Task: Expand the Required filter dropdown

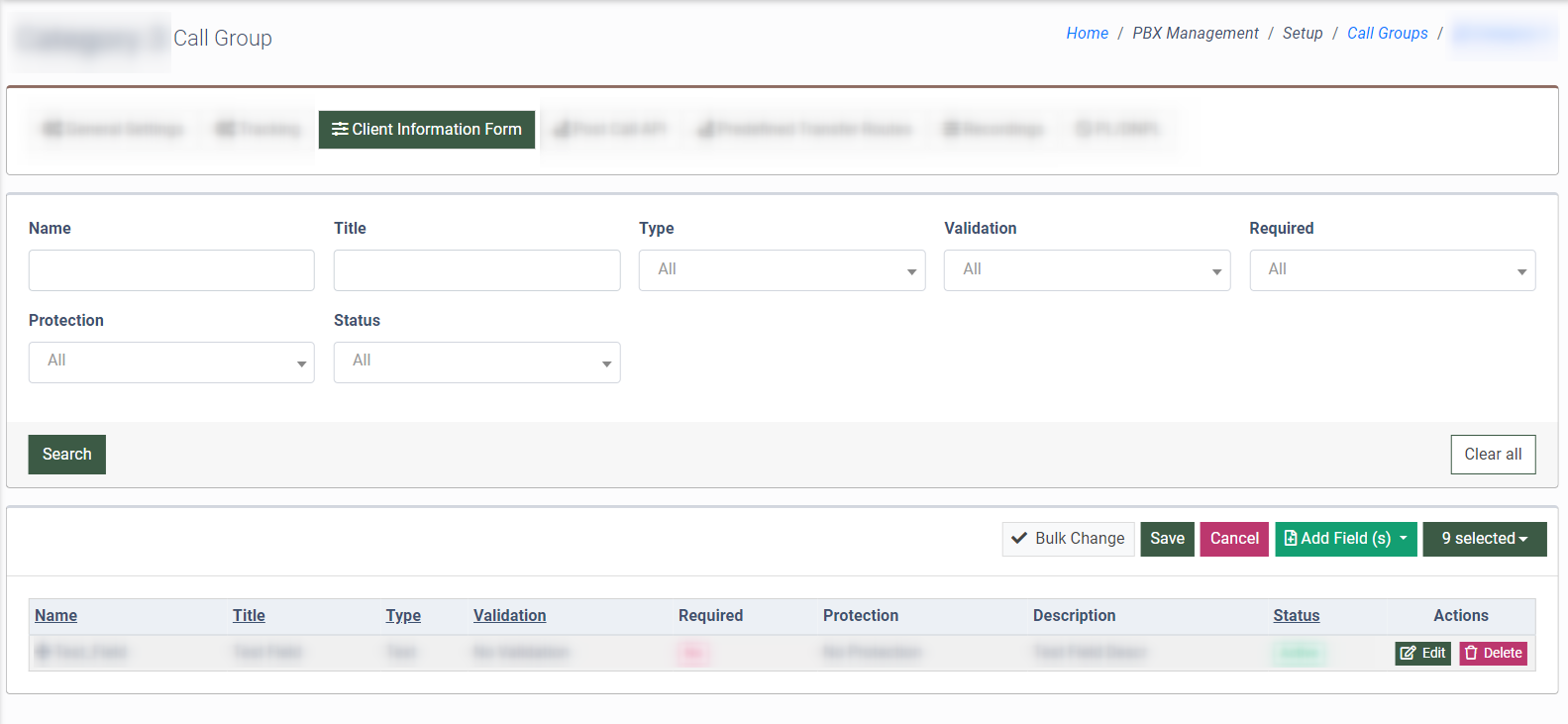Action: point(1392,270)
